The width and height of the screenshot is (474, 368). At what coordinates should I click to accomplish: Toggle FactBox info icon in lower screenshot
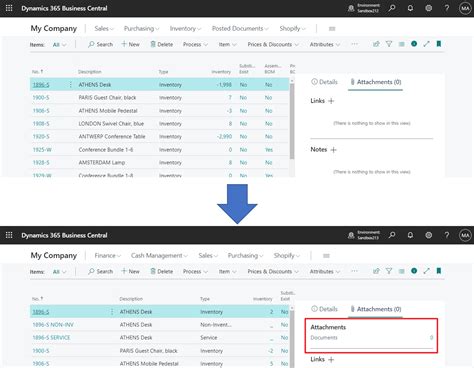(x=414, y=271)
